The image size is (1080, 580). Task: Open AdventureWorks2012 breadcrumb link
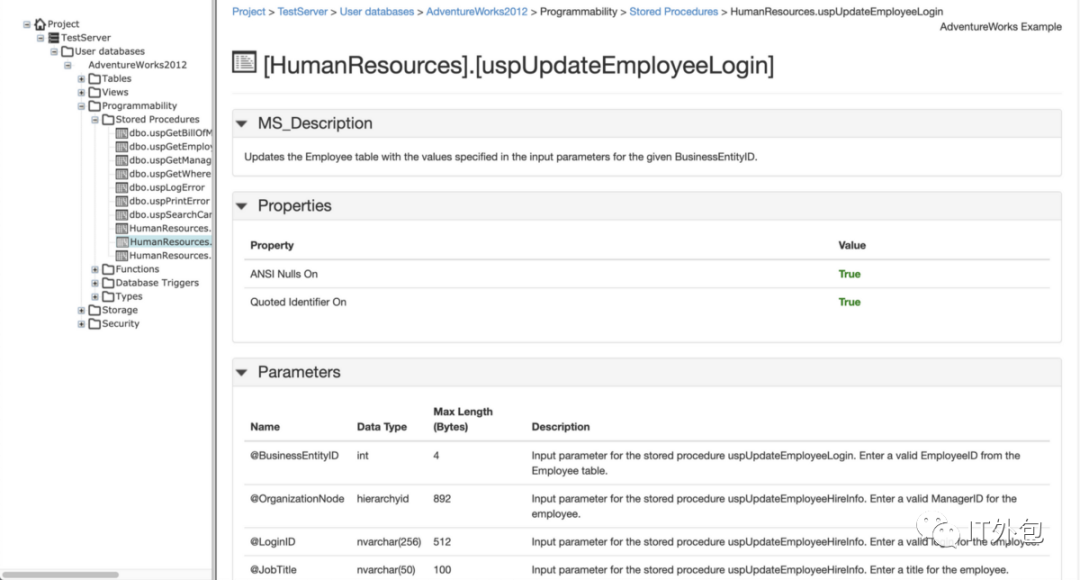point(479,12)
